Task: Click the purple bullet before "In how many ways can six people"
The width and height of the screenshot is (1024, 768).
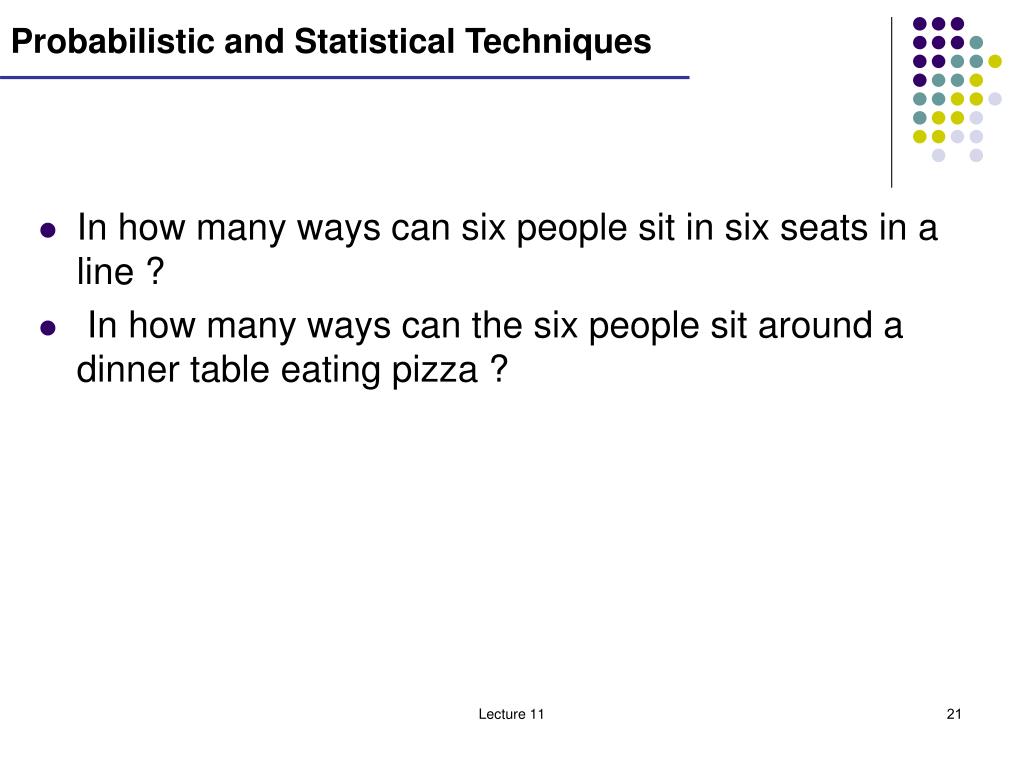Action: [48, 231]
